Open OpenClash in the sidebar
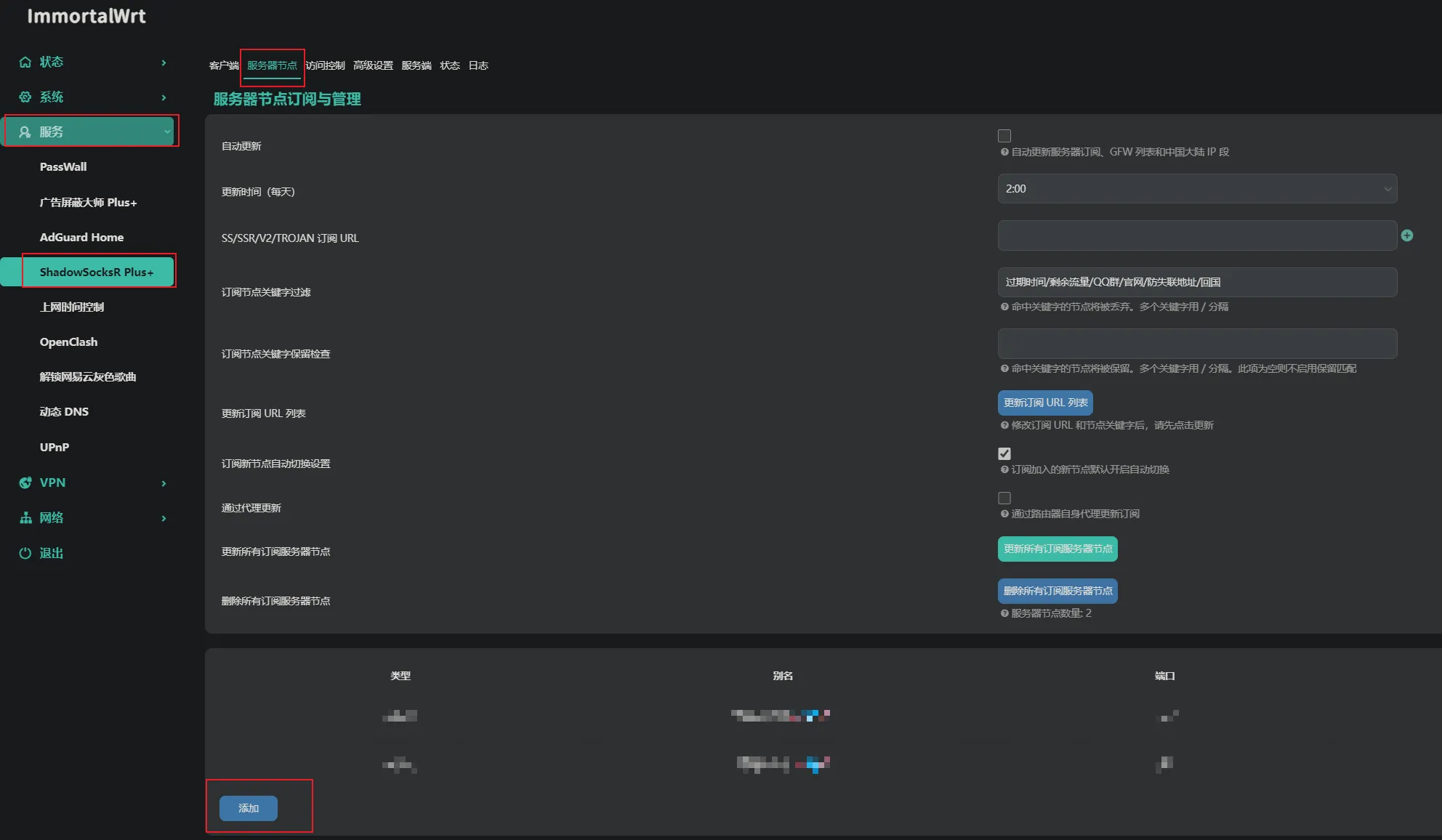The image size is (1442, 840). tap(68, 342)
